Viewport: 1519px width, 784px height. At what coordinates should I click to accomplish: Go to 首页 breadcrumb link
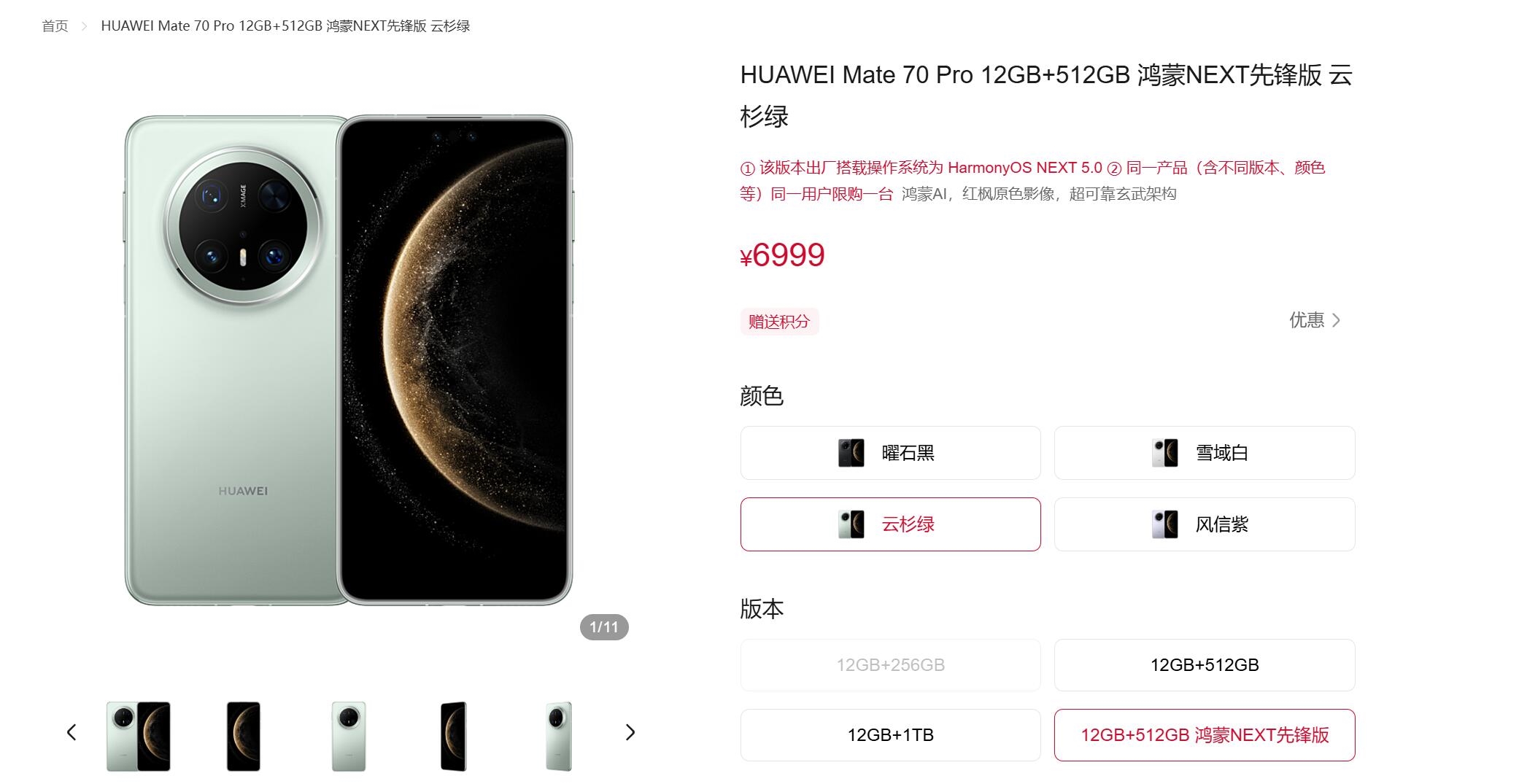pyautogui.click(x=55, y=26)
